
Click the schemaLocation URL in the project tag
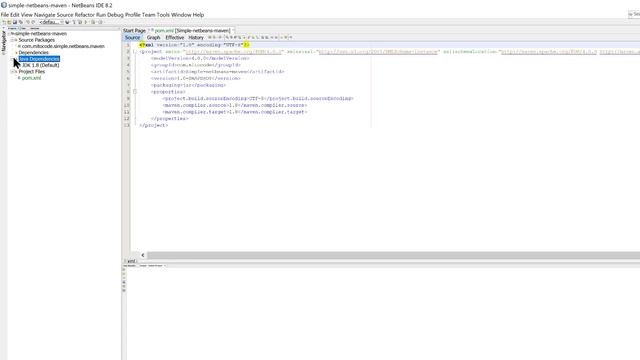(x=549, y=52)
